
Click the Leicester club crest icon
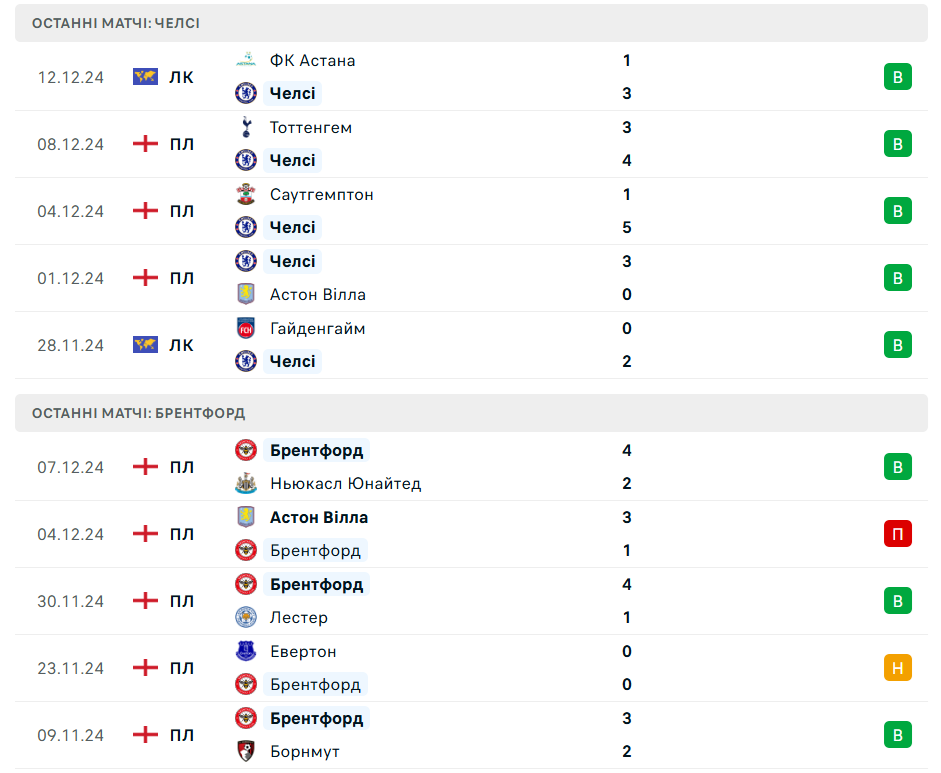tap(246, 617)
